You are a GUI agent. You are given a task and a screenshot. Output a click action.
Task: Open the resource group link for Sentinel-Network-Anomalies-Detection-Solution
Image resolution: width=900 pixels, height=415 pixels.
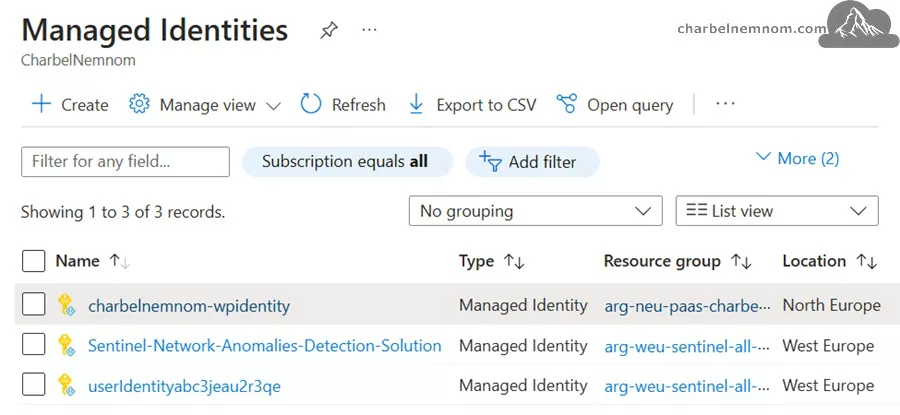point(687,346)
